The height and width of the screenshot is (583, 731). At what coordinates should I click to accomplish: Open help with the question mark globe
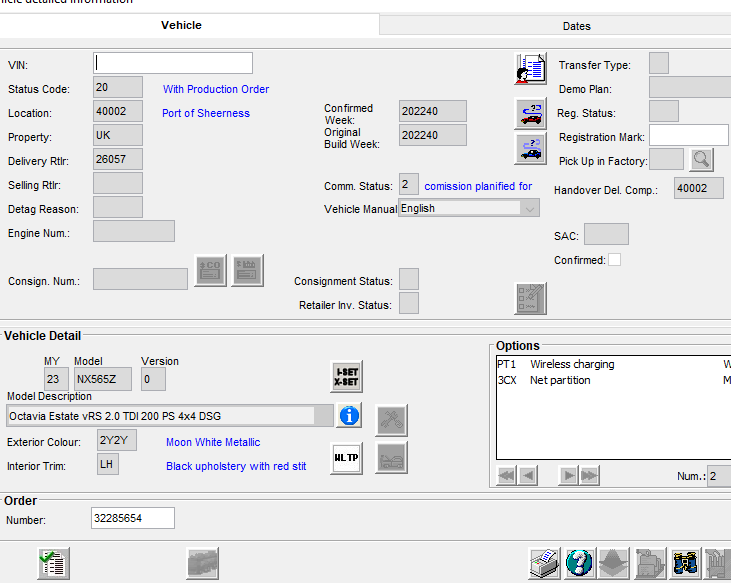point(579,563)
